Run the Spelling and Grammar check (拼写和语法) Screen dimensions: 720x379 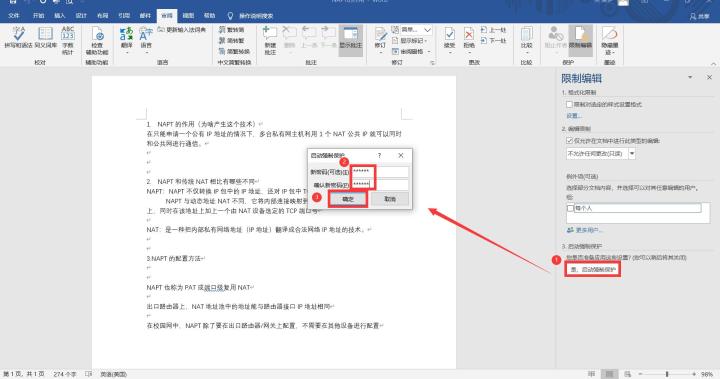[x=18, y=38]
